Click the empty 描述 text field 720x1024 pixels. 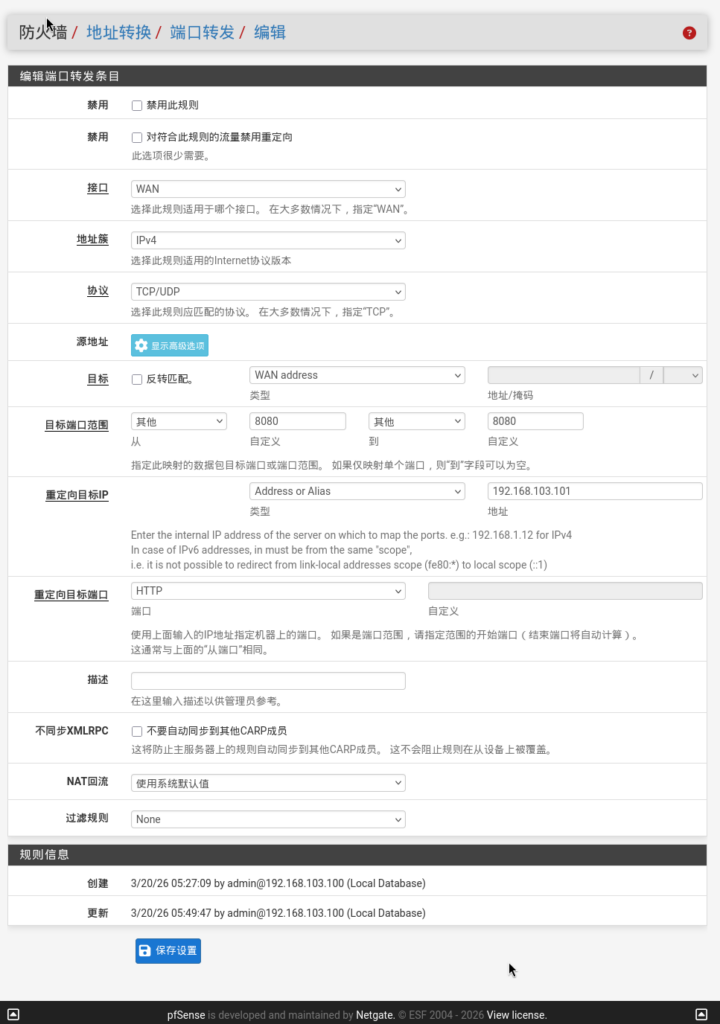tap(268, 681)
